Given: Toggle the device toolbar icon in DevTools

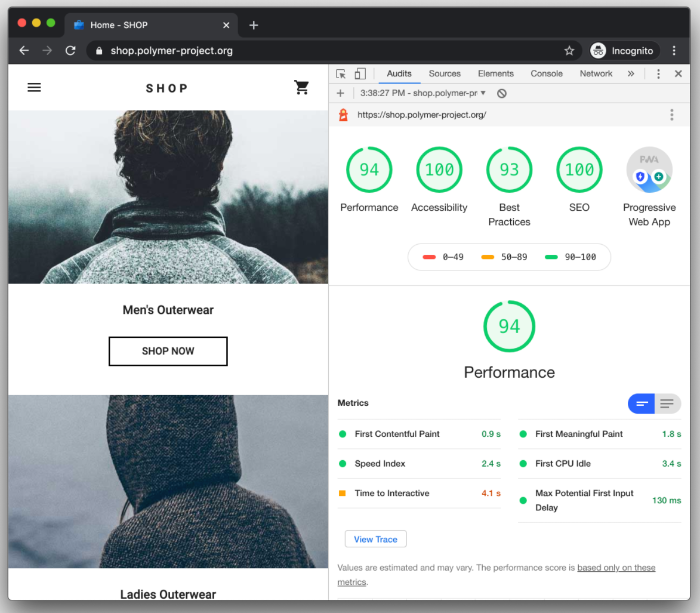Looking at the screenshot, I should (360, 74).
